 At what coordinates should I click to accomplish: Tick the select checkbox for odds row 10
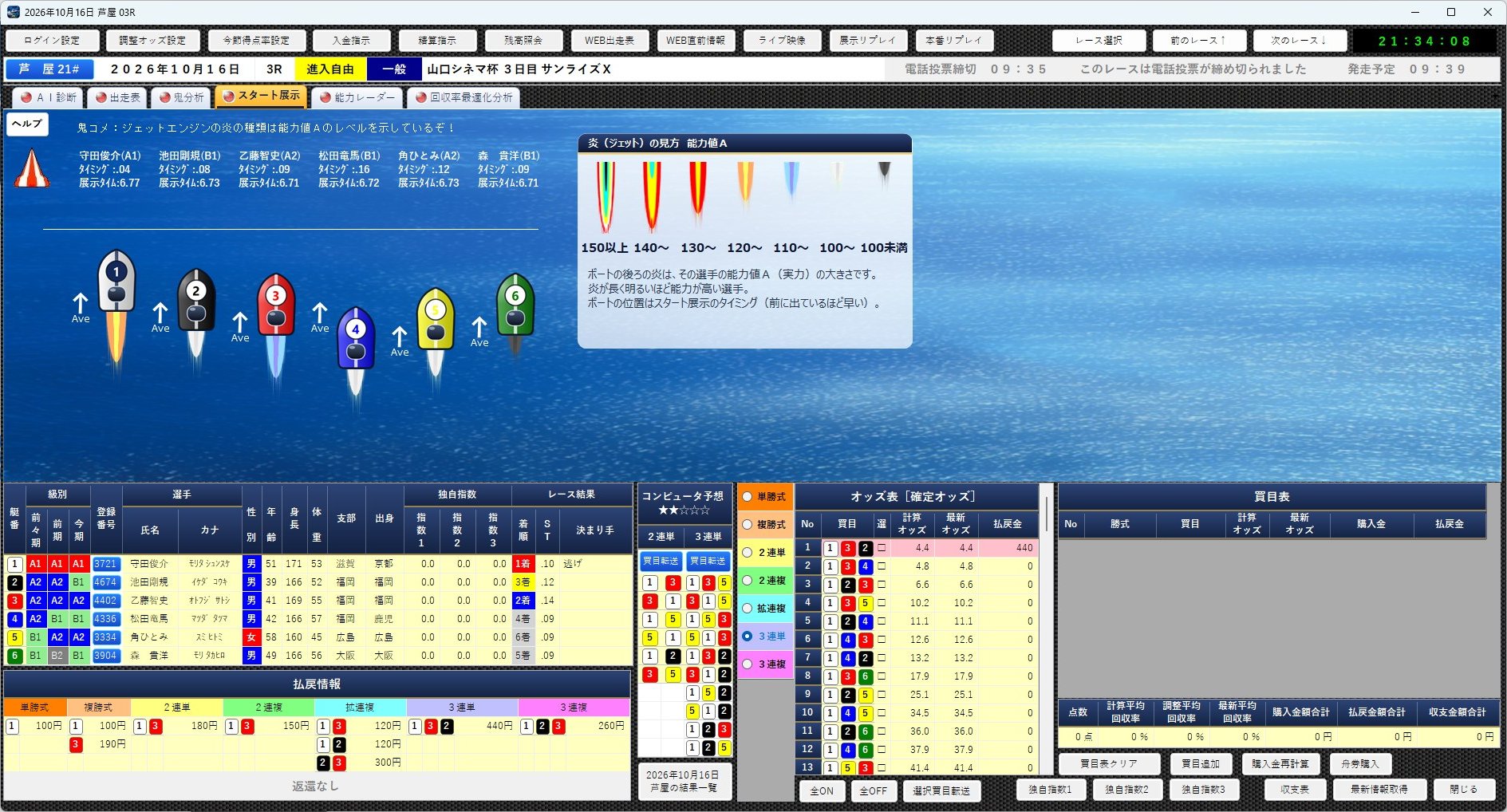tap(882, 714)
